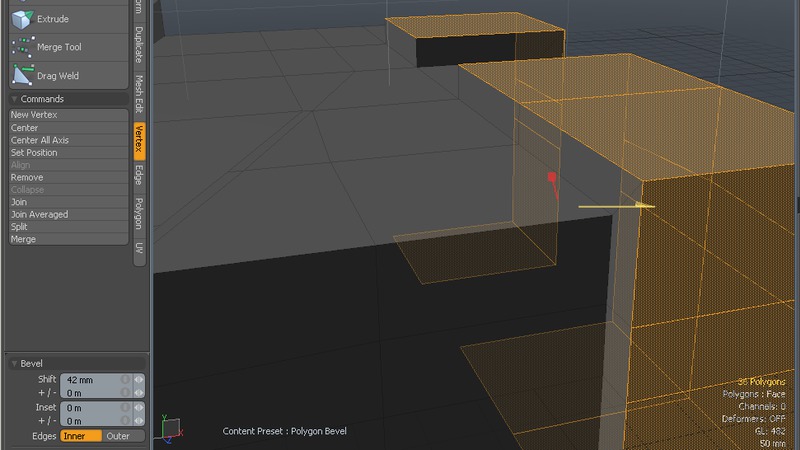Click the Polygons : Face status text
The image size is (800, 450).
tap(754, 394)
